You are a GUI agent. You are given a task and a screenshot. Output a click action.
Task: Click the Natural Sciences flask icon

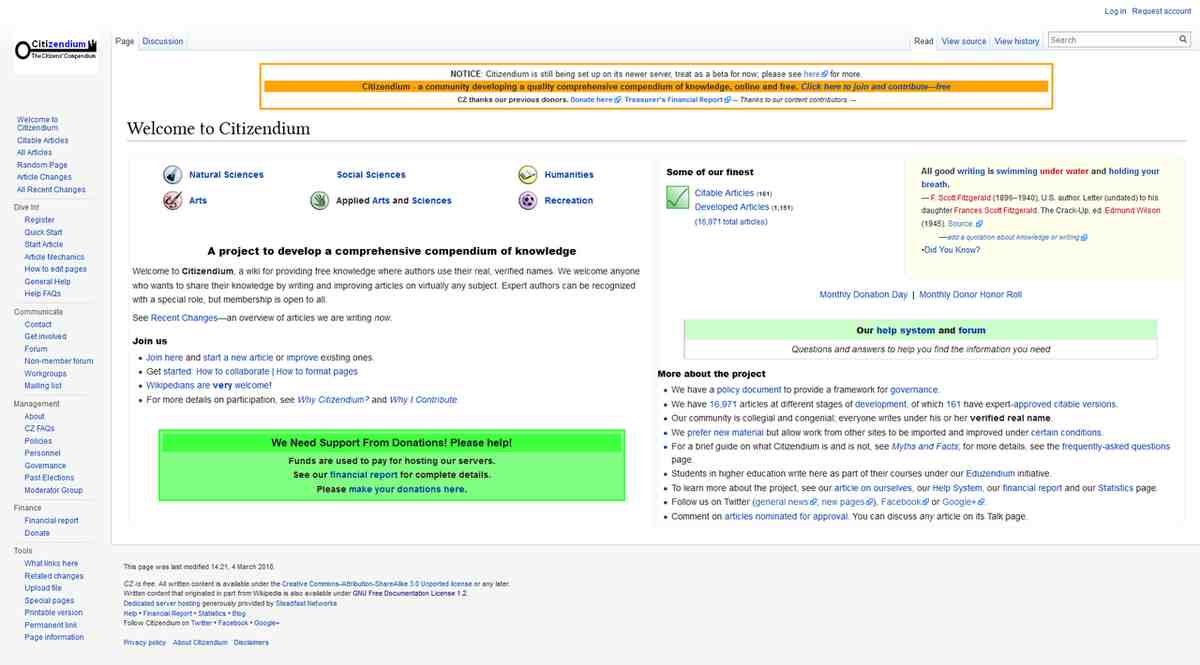point(172,174)
